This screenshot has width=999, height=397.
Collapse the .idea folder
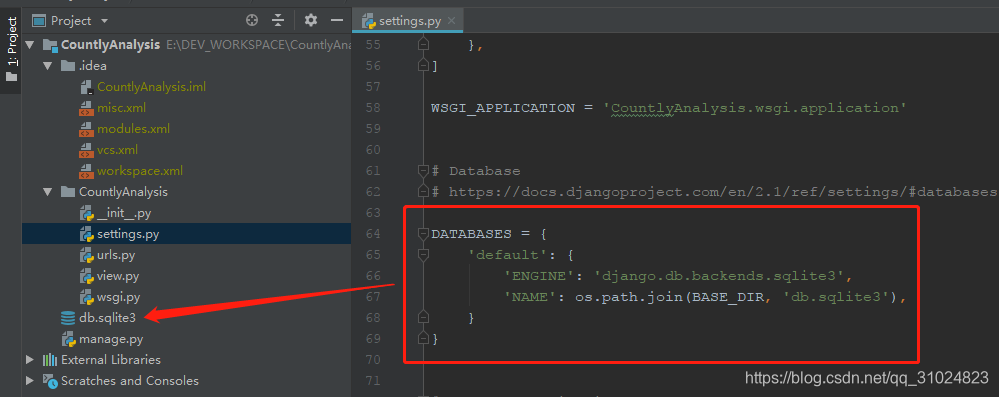47,66
